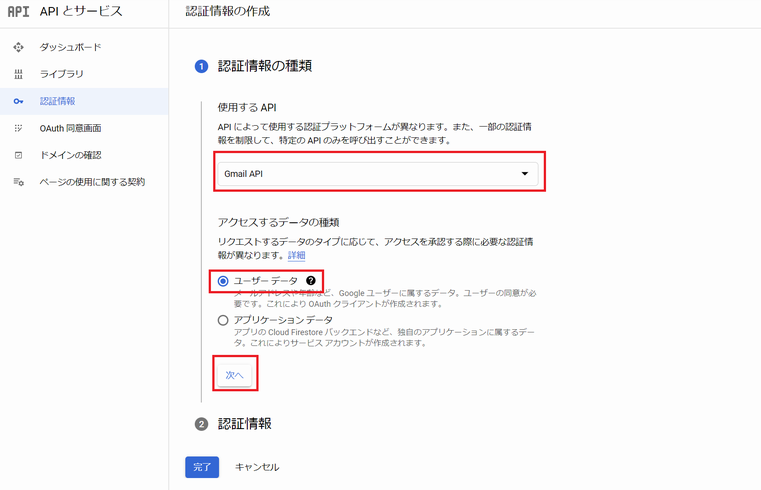Viewport: 761px width, 490px height.
Task: Click the 認証情報の作成 page title
Action: pos(228,11)
